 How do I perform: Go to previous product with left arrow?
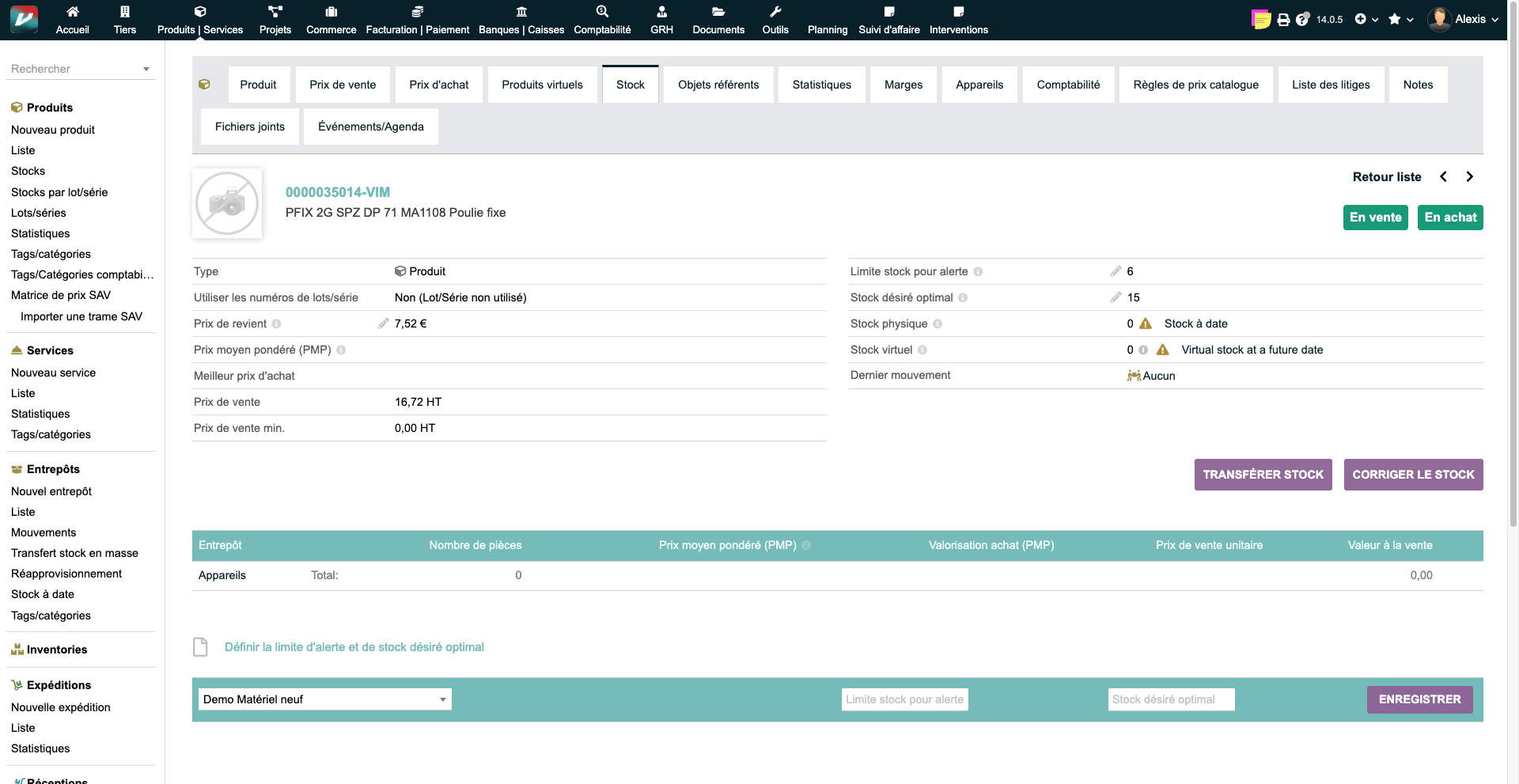pyautogui.click(x=1443, y=177)
